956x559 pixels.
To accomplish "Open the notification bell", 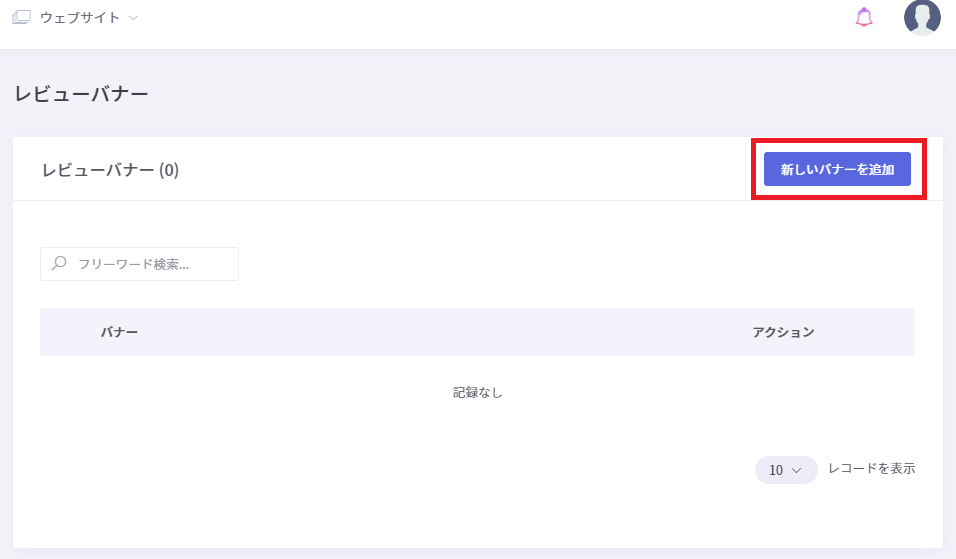I will click(864, 18).
